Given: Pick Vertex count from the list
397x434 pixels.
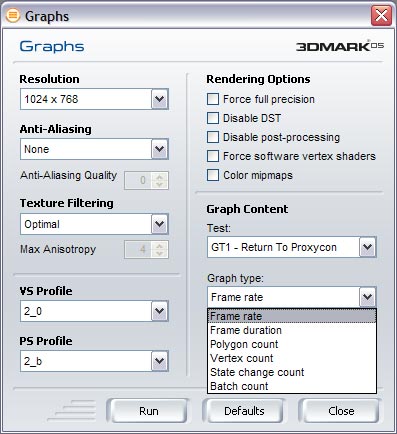Looking at the screenshot, I should click(x=292, y=358).
